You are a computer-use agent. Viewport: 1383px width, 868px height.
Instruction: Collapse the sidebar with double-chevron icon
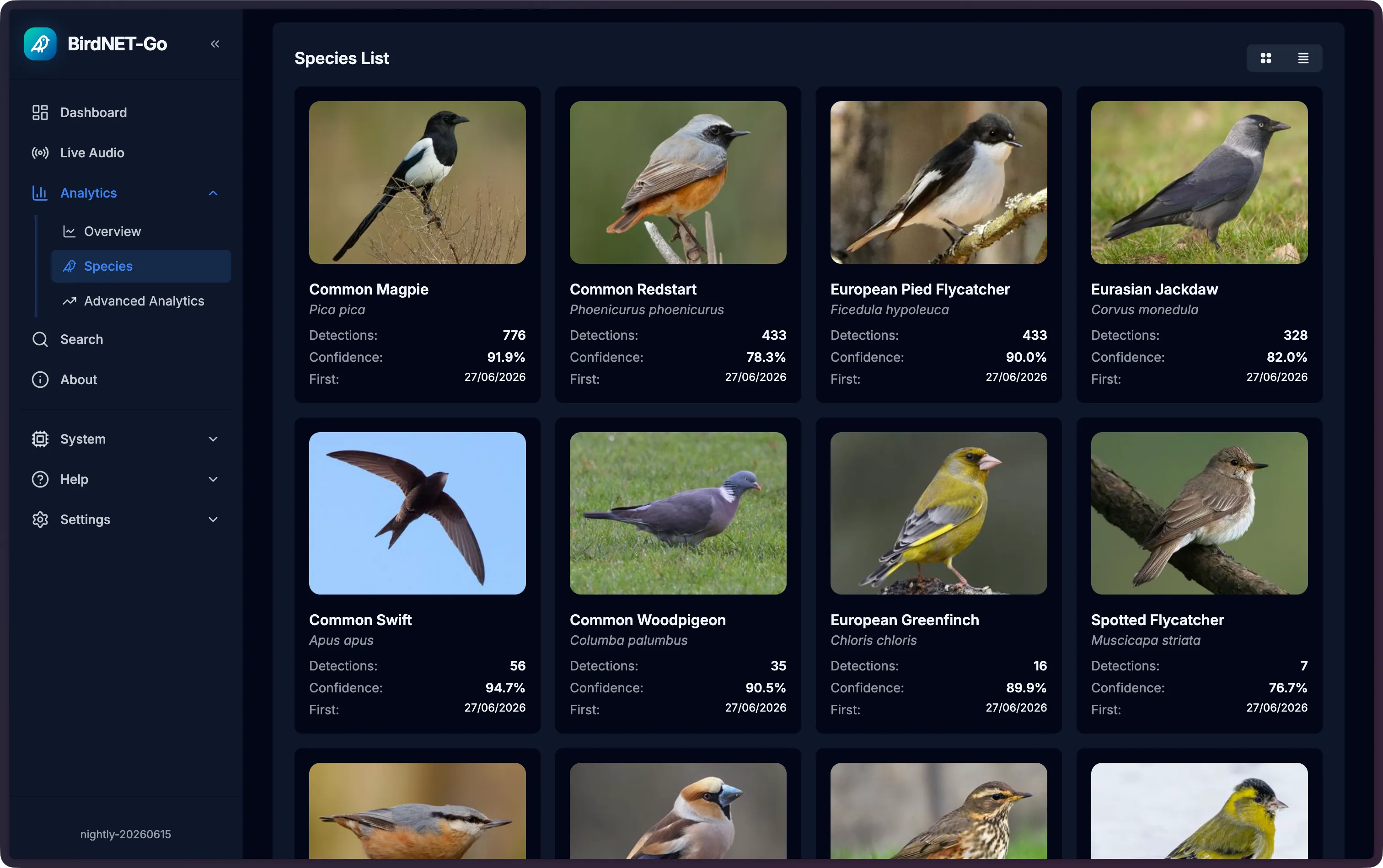tap(214, 44)
